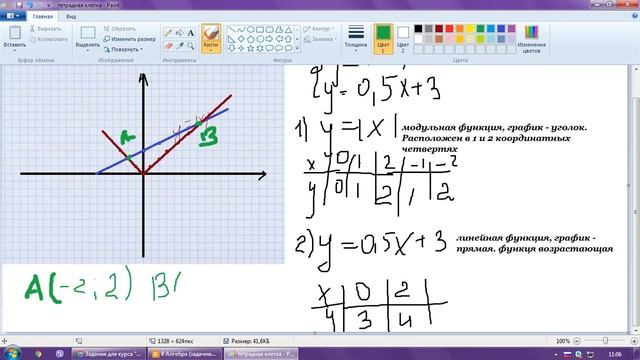Select the Fill with color bucket tool

pyautogui.click(x=180, y=33)
